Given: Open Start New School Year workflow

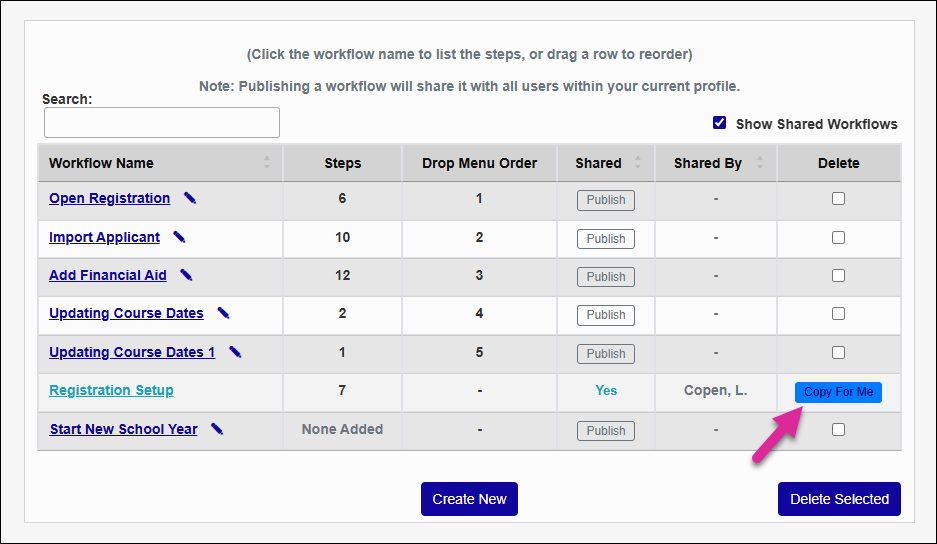Looking at the screenshot, I should click(124, 429).
